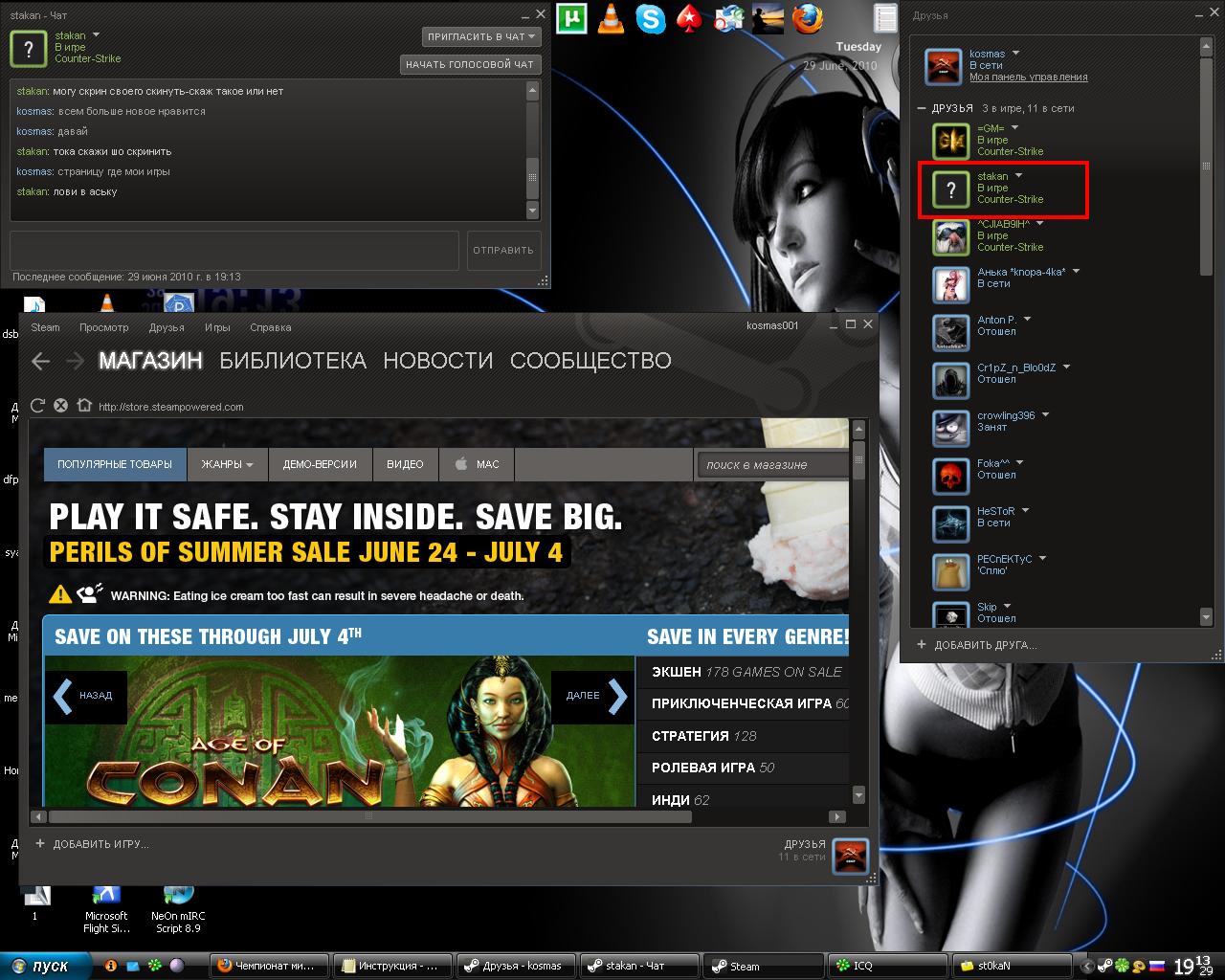Click ДОБАВИТЬ ДРУГА in the Friends window
This screenshot has height=980, width=1225.
point(976,645)
